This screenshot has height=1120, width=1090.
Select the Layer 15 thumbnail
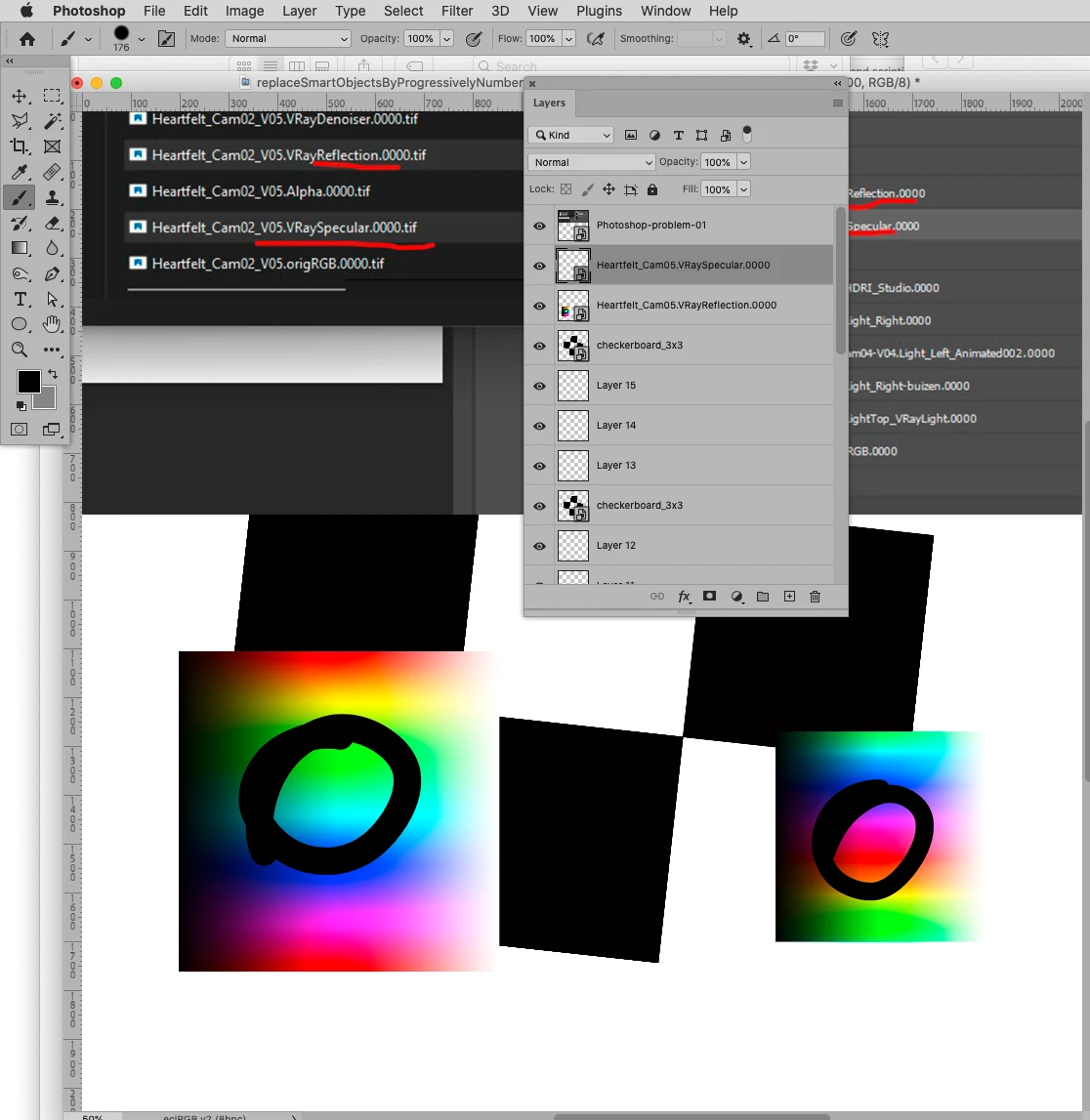point(573,386)
